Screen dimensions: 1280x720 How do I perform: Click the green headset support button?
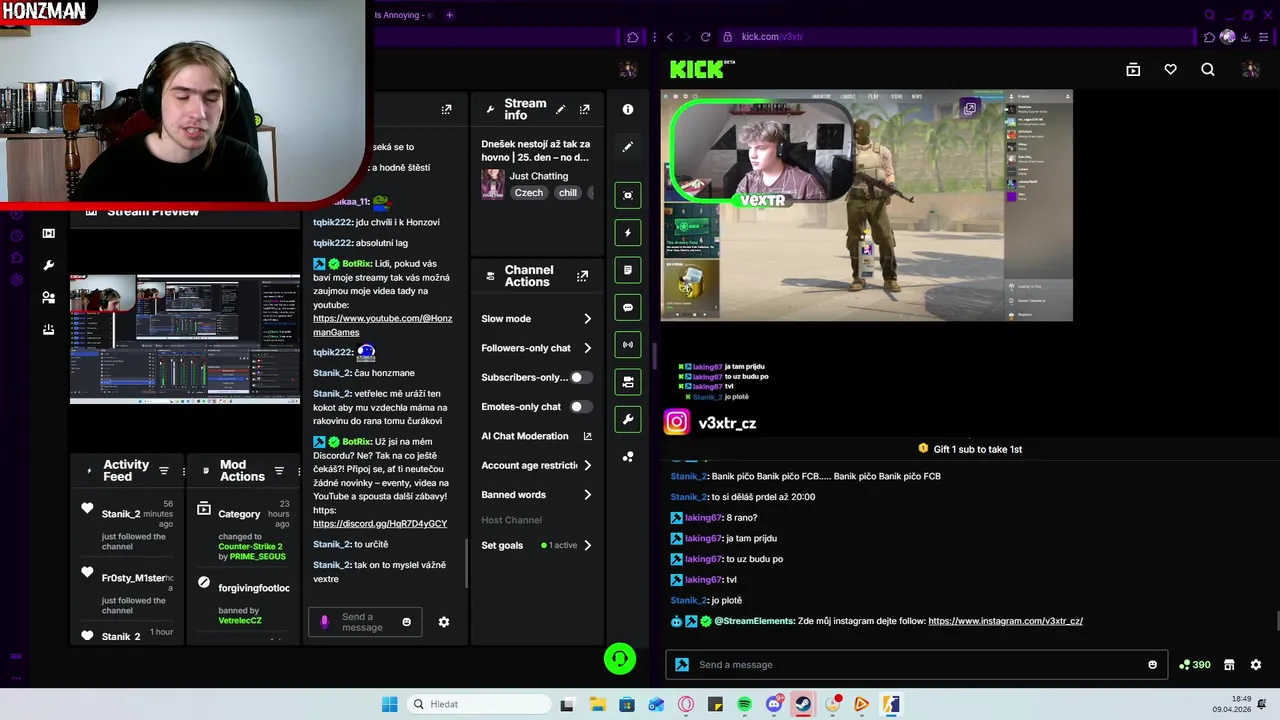[620, 658]
